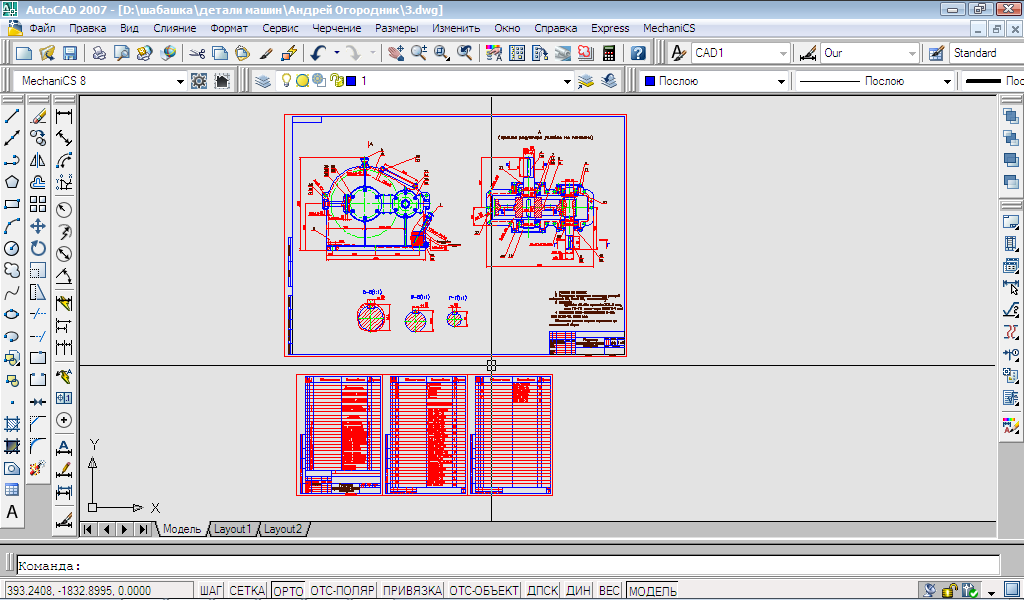
Task: Toggle ДПСК dynamic UCS
Action: (542, 591)
